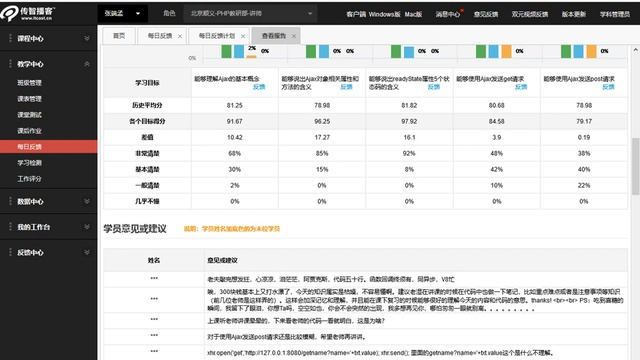Click 反馈 link under readyState属性 objective

(x=434, y=87)
